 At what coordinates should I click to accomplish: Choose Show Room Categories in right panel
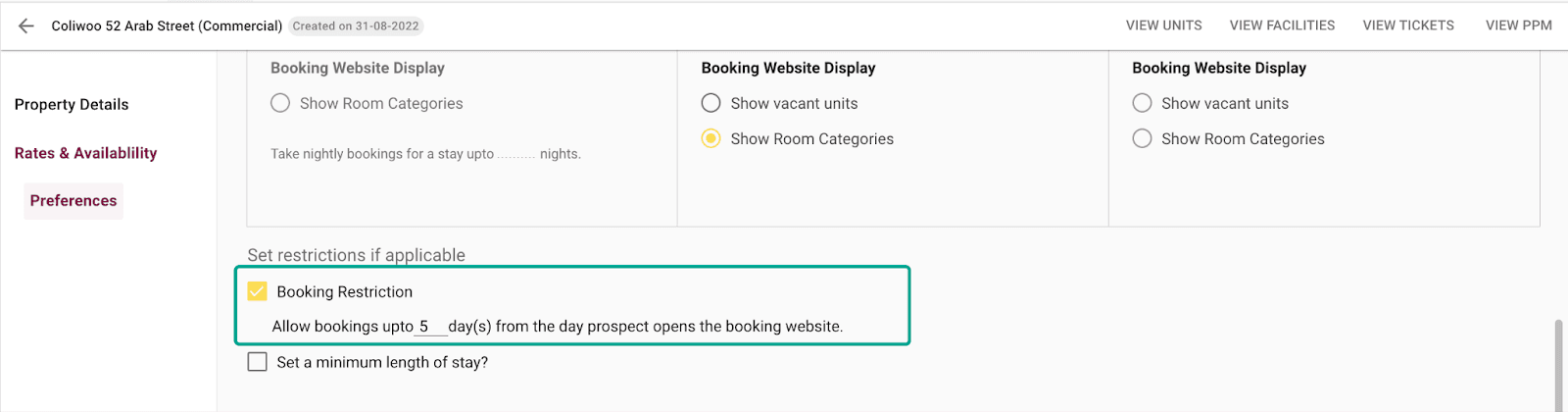point(1142,138)
